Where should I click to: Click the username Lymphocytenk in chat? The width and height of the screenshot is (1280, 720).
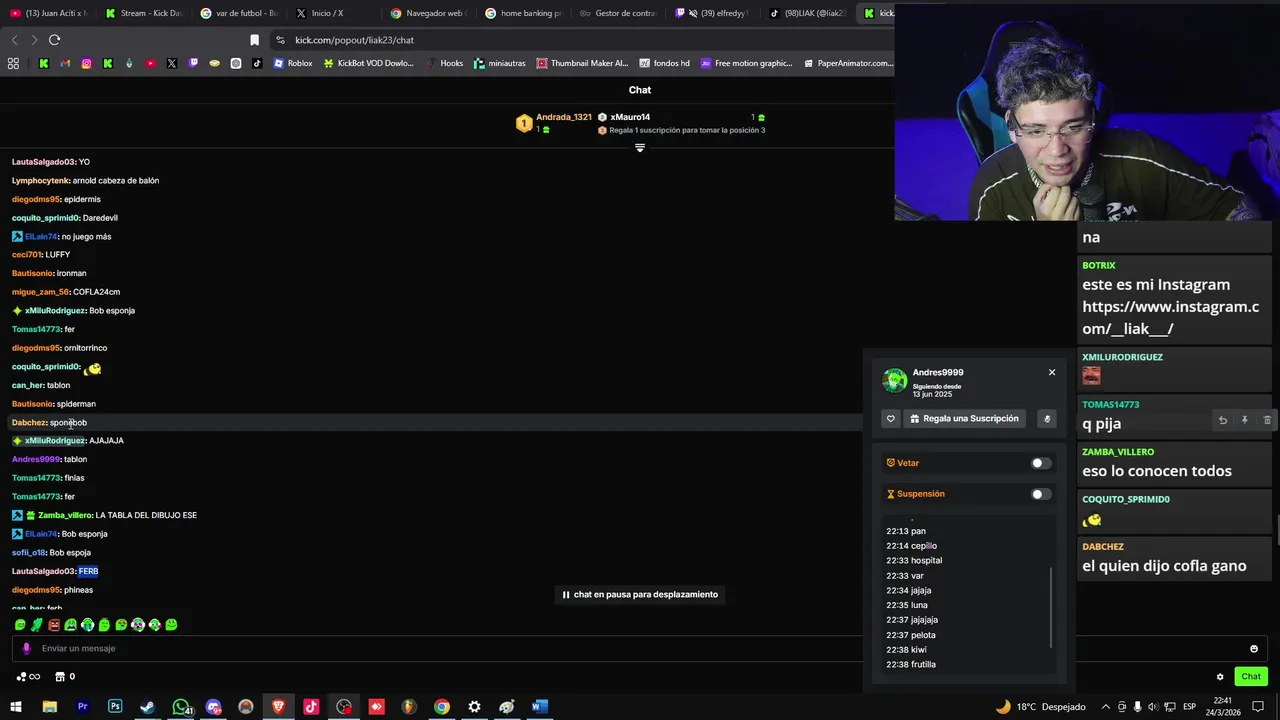(41, 181)
